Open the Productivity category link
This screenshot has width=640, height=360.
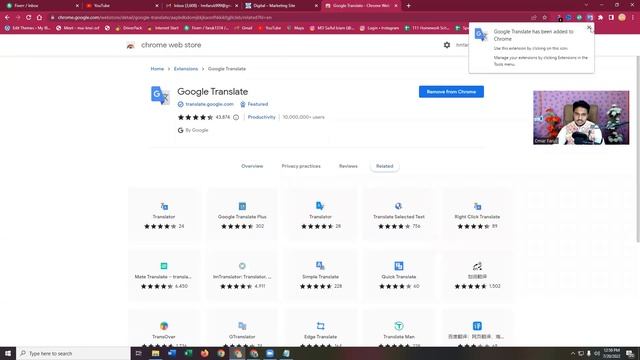262,117
